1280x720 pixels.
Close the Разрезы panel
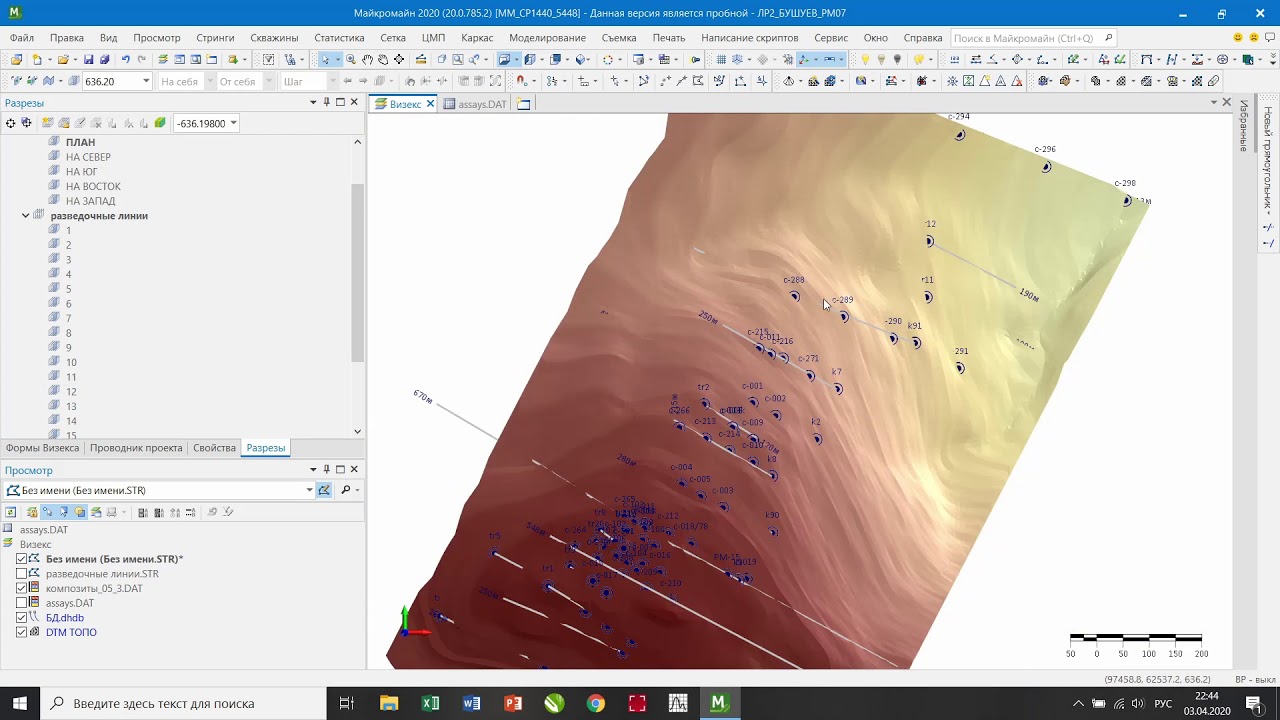354,102
